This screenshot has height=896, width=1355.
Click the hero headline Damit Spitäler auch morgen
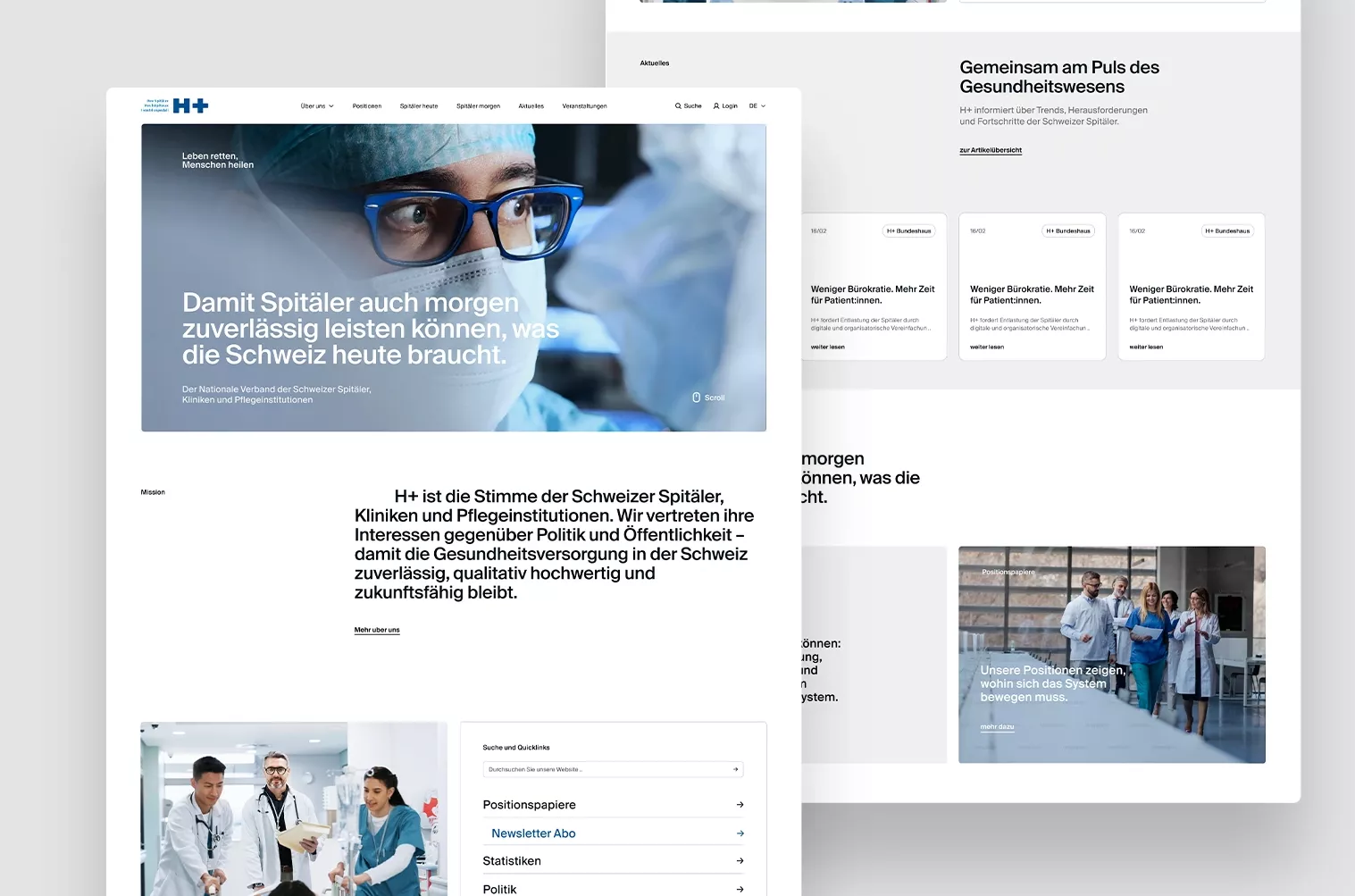(371, 329)
